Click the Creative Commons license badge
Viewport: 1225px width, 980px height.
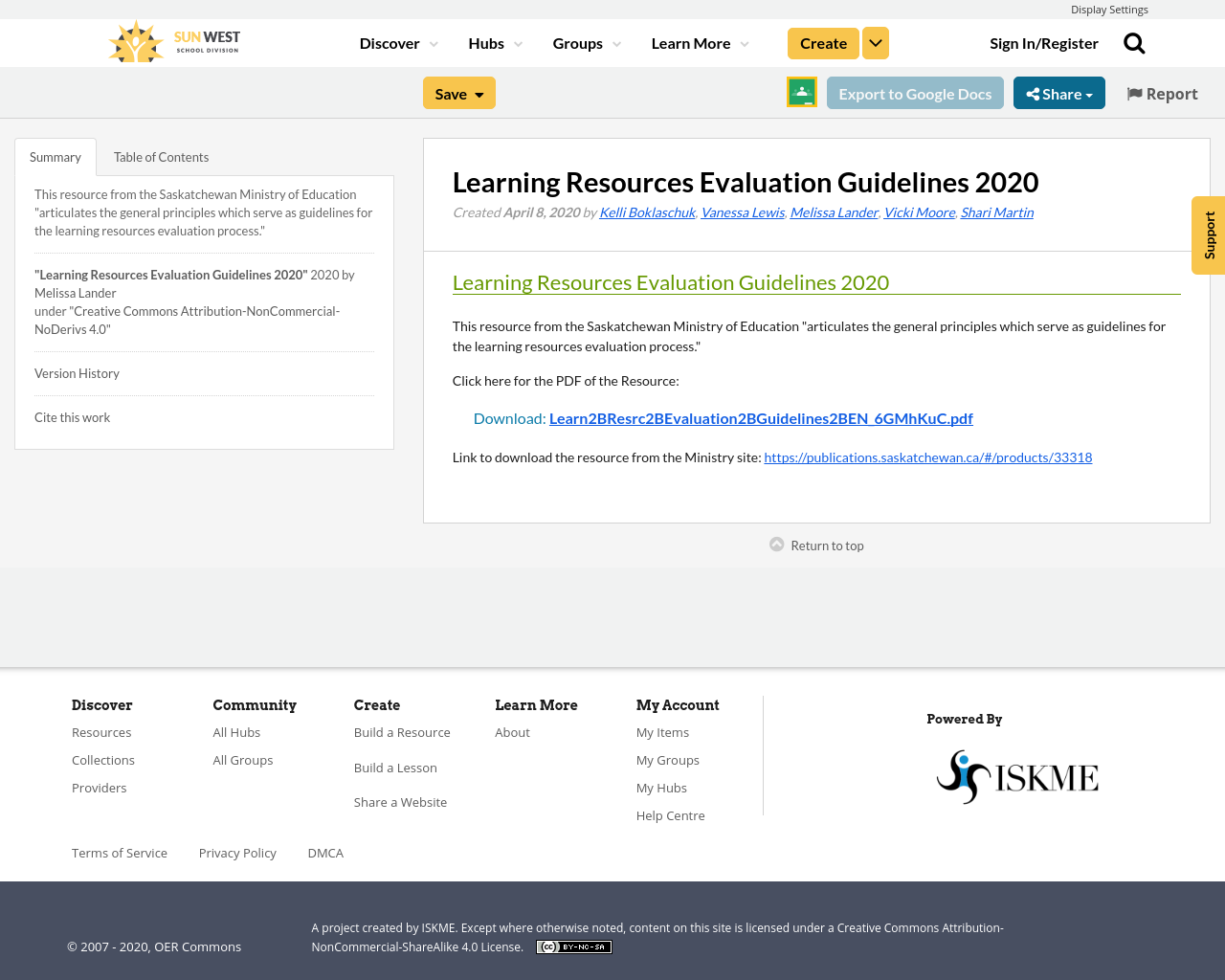coord(573,946)
